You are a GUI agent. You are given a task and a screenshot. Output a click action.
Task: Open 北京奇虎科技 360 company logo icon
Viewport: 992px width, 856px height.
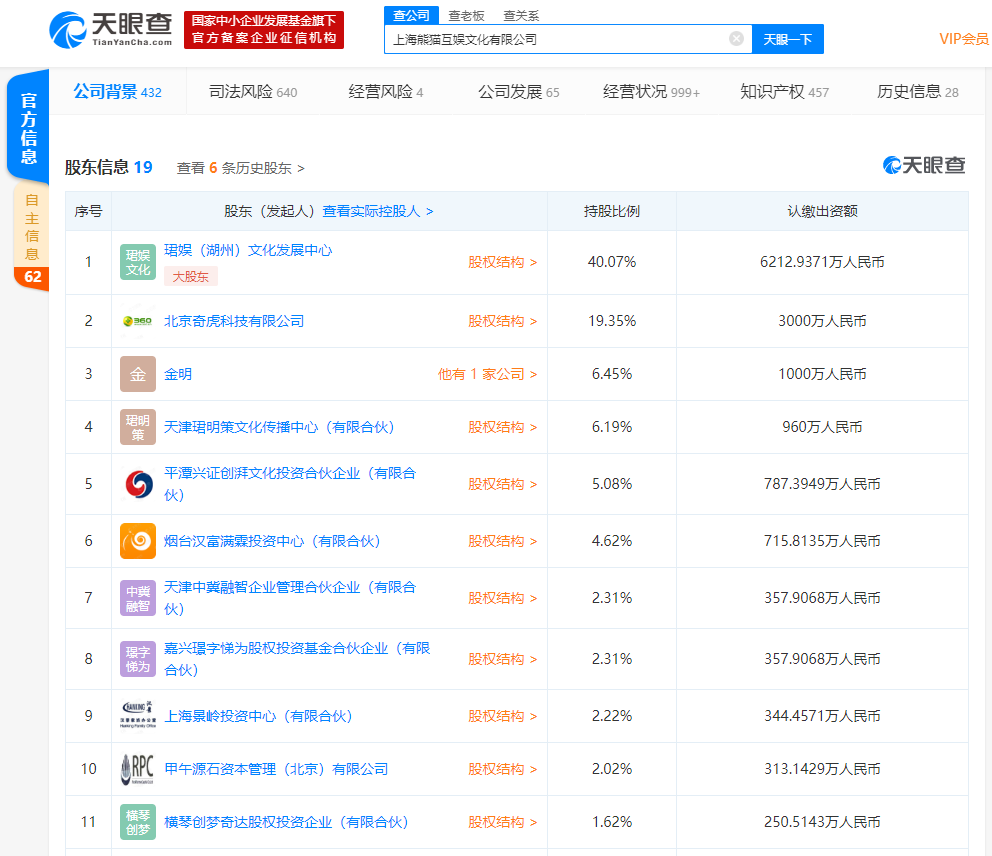click(137, 321)
